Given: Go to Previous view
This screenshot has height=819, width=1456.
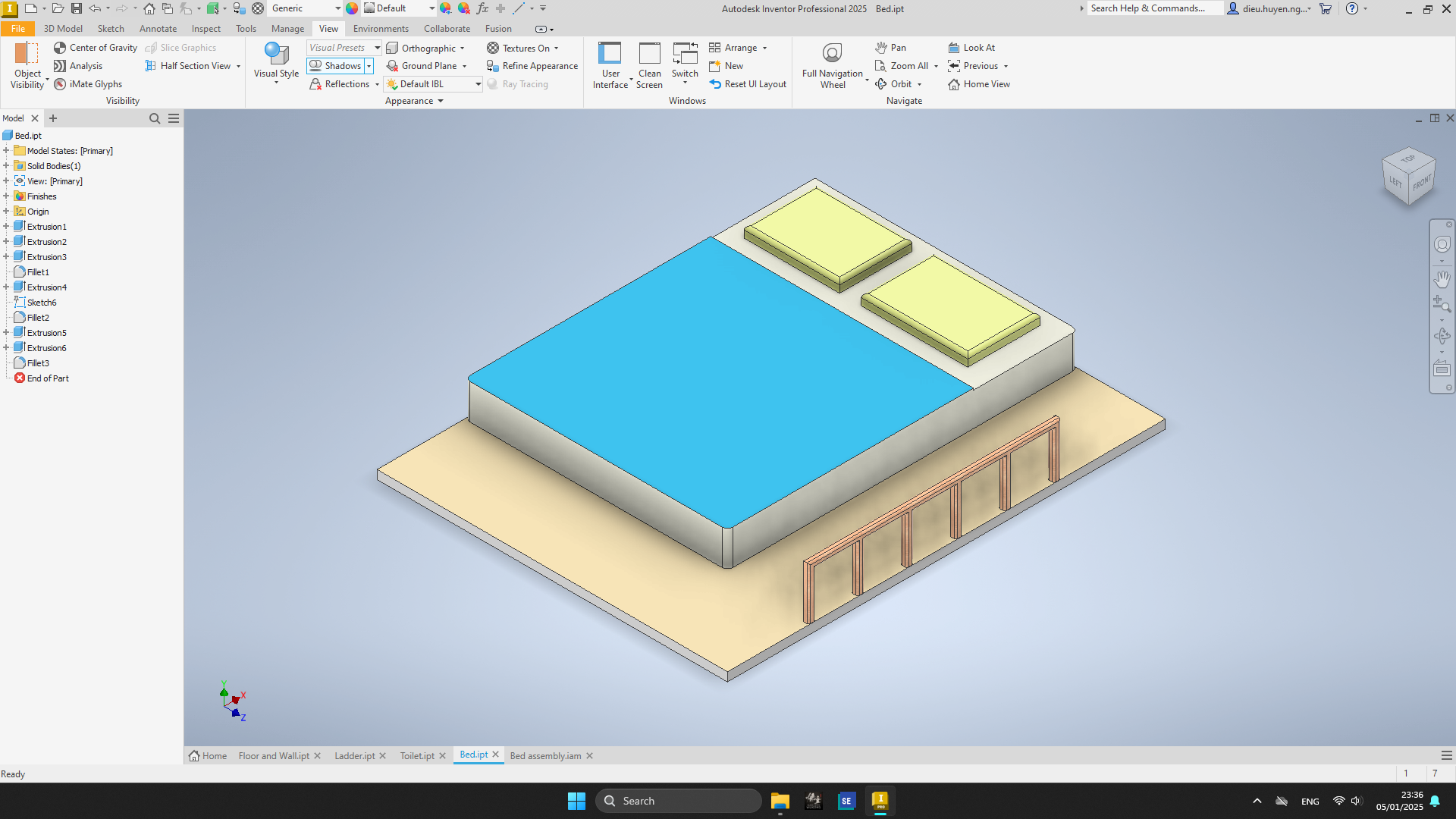Looking at the screenshot, I should click(973, 66).
